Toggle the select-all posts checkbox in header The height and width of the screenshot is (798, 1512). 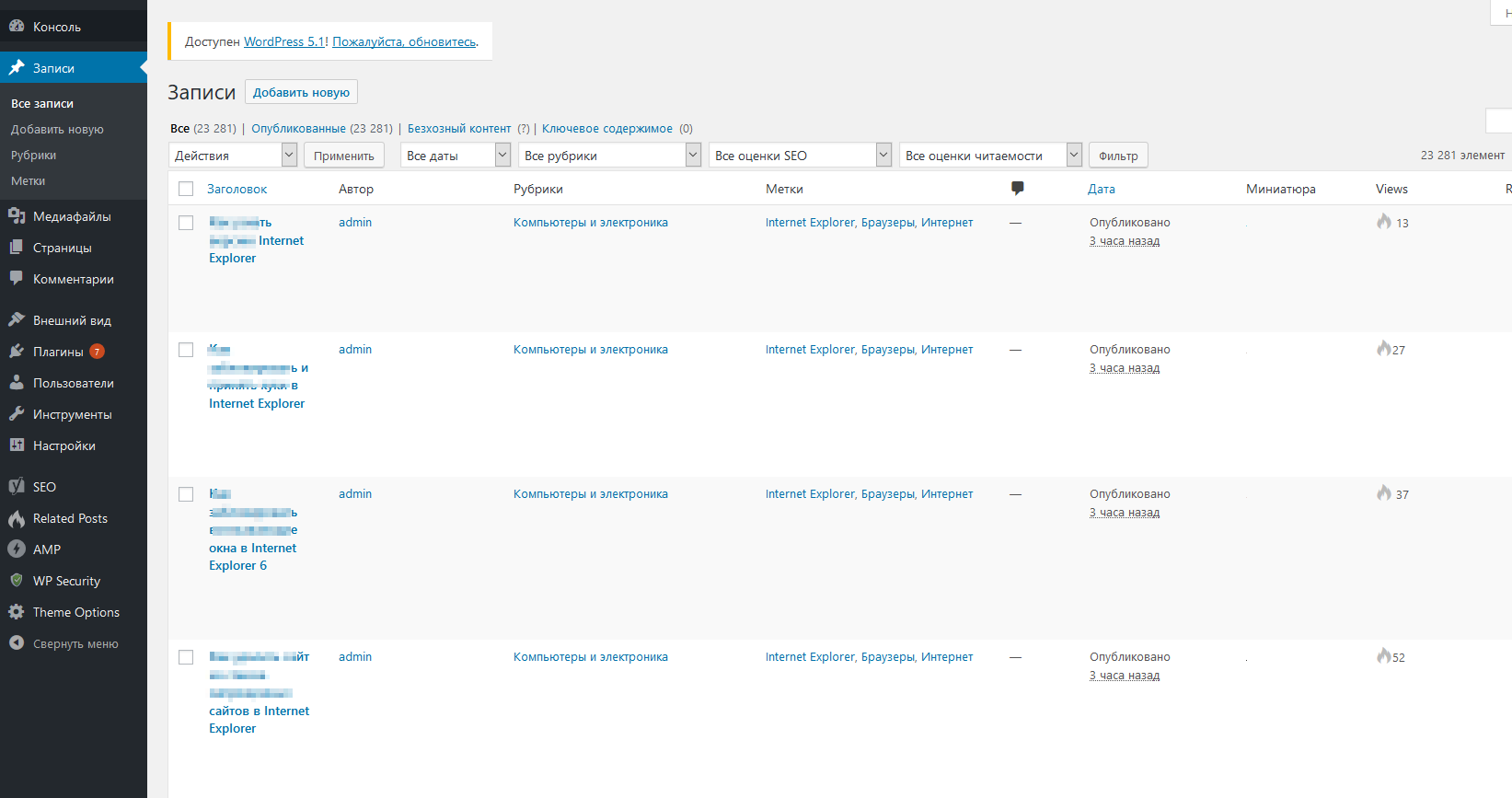(x=186, y=189)
